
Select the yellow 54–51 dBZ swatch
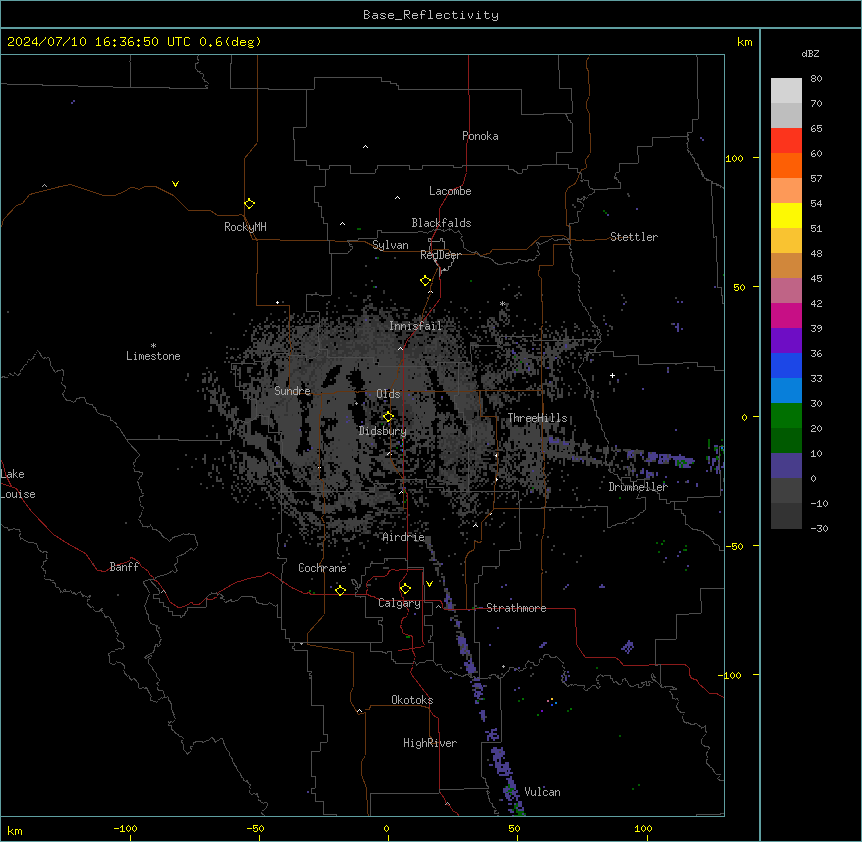786,215
